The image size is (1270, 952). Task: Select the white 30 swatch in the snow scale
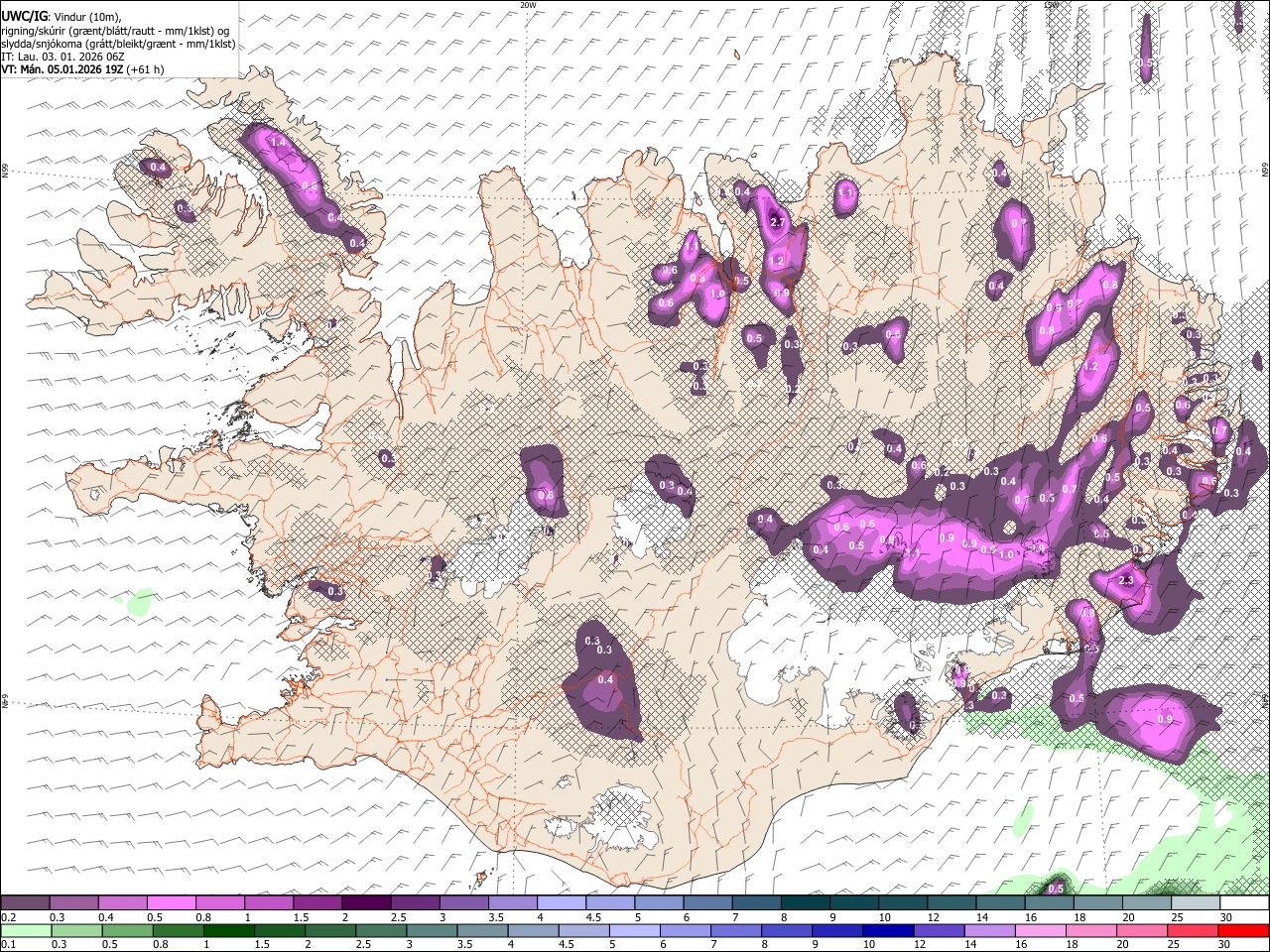1244,903
